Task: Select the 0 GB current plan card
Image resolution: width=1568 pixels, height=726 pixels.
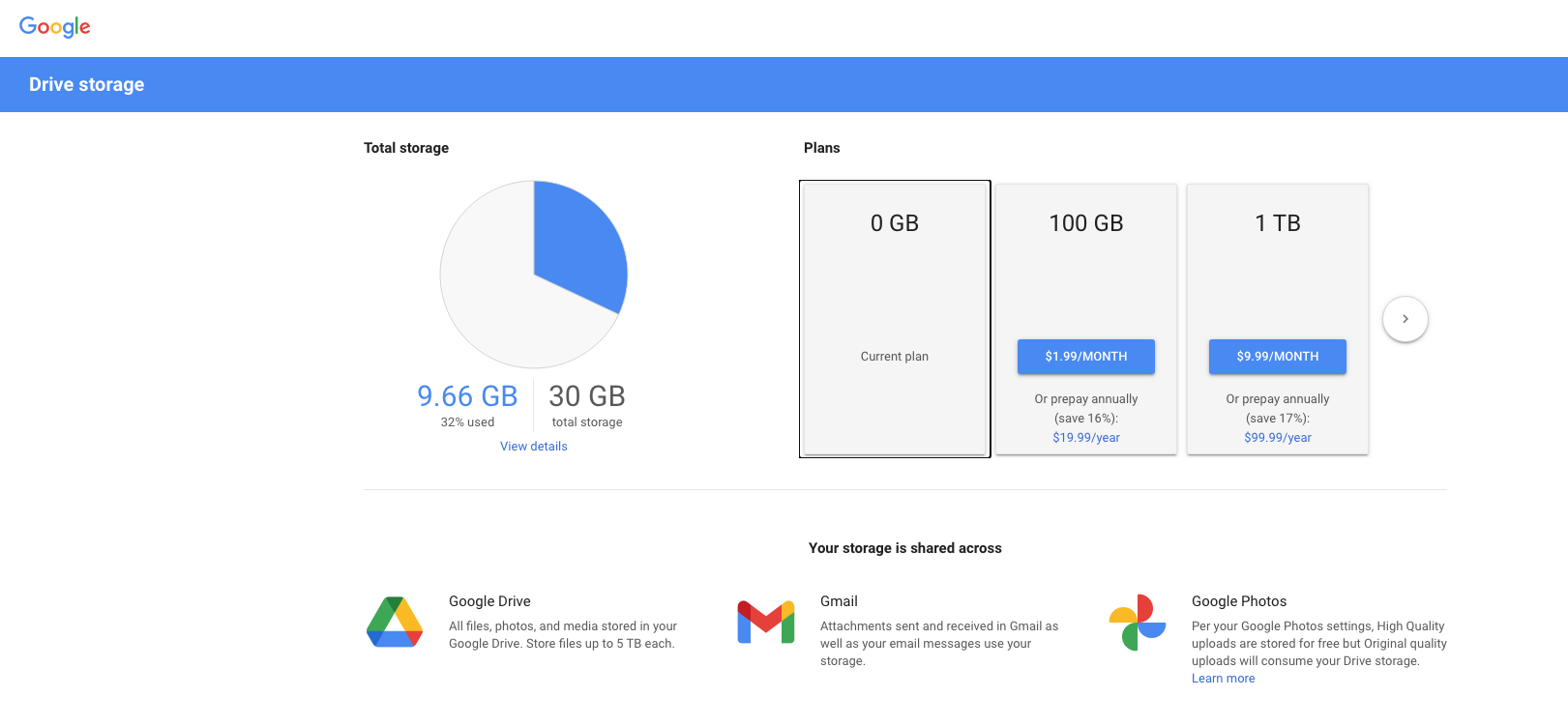Action: click(x=895, y=319)
